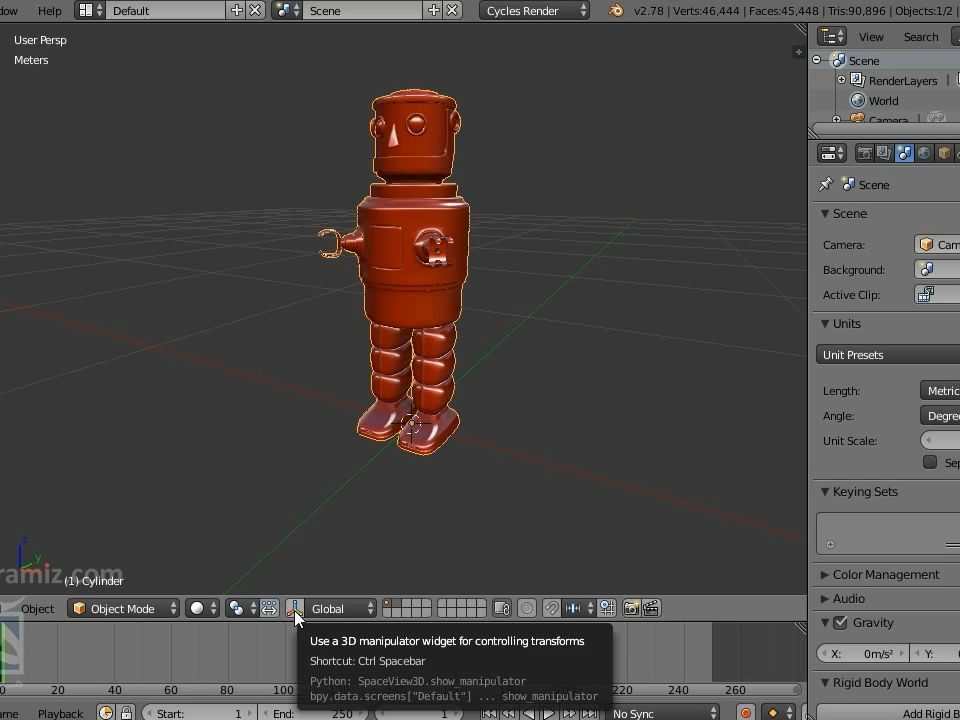
Task: Play the animation in reverse
Action: coord(529,714)
